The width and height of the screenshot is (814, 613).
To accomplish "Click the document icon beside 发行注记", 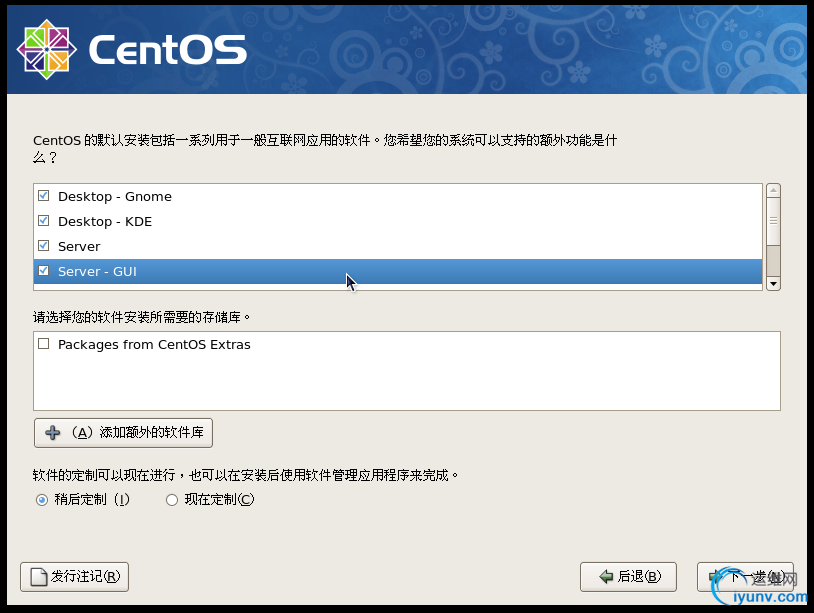I will tap(39, 577).
